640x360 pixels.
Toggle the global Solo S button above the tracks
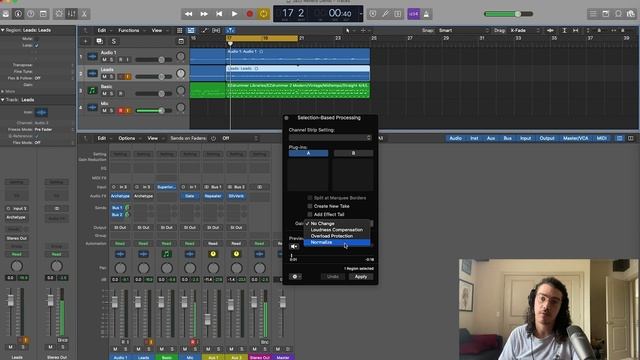(113, 41)
